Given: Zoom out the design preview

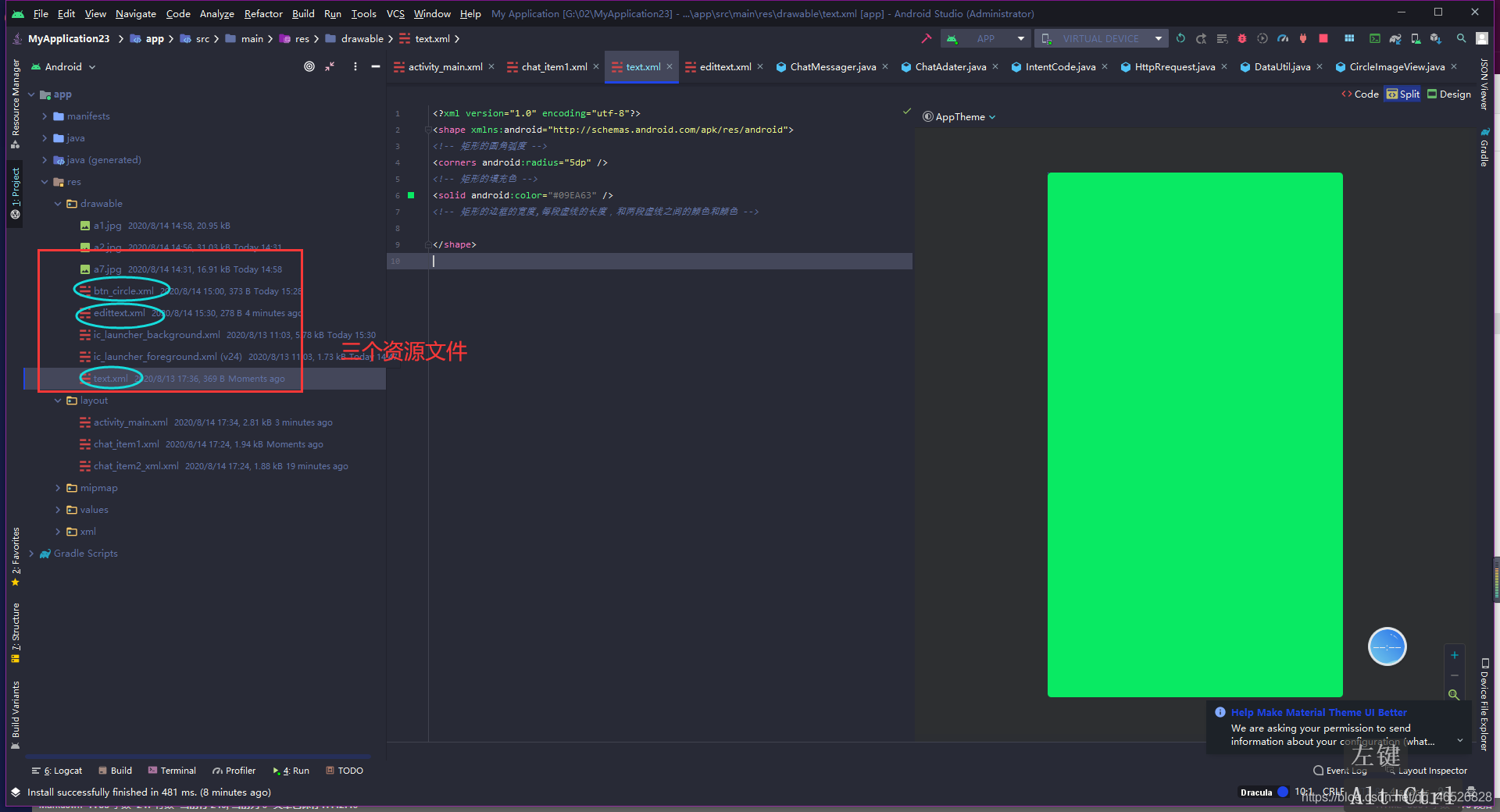Looking at the screenshot, I should click(1455, 675).
